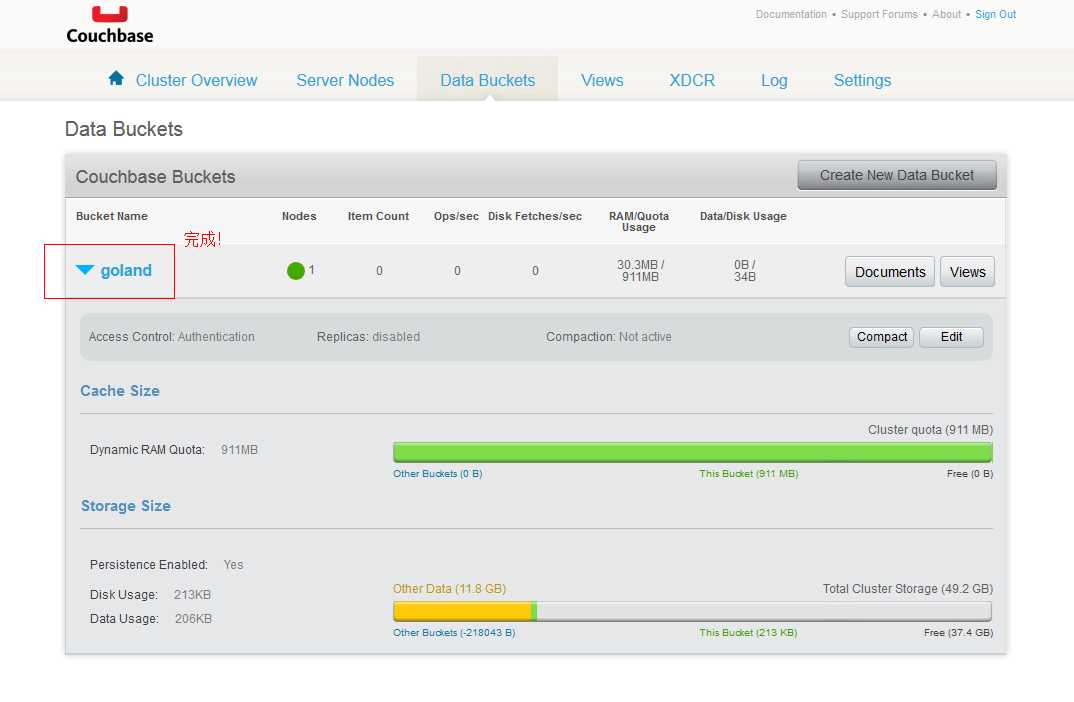Click the Compaction: Not active text
This screenshot has height=702, width=1074.
tap(609, 337)
